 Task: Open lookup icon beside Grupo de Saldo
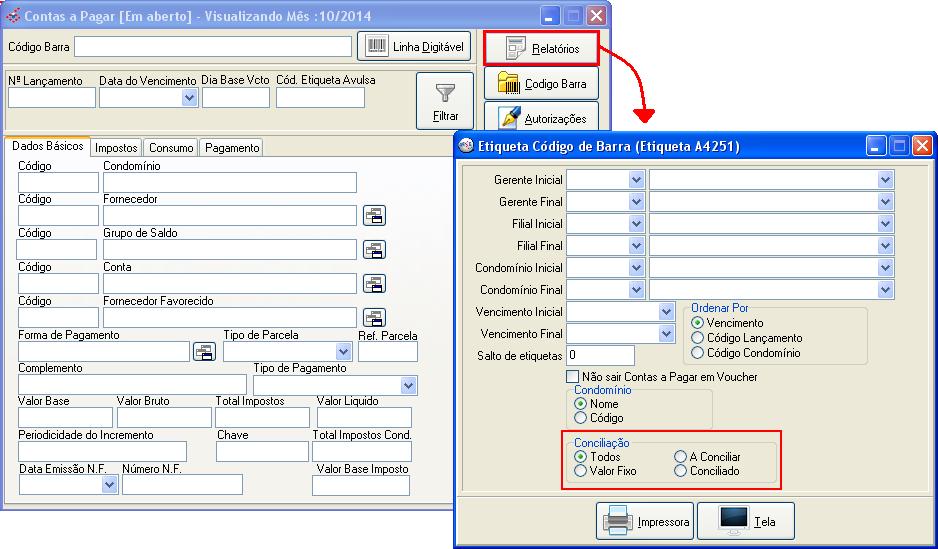pos(374,249)
